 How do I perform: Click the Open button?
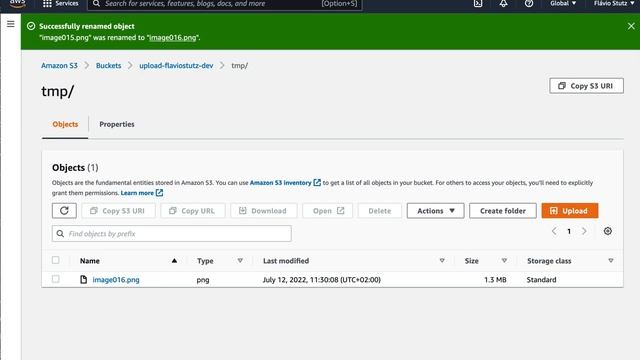click(x=328, y=211)
